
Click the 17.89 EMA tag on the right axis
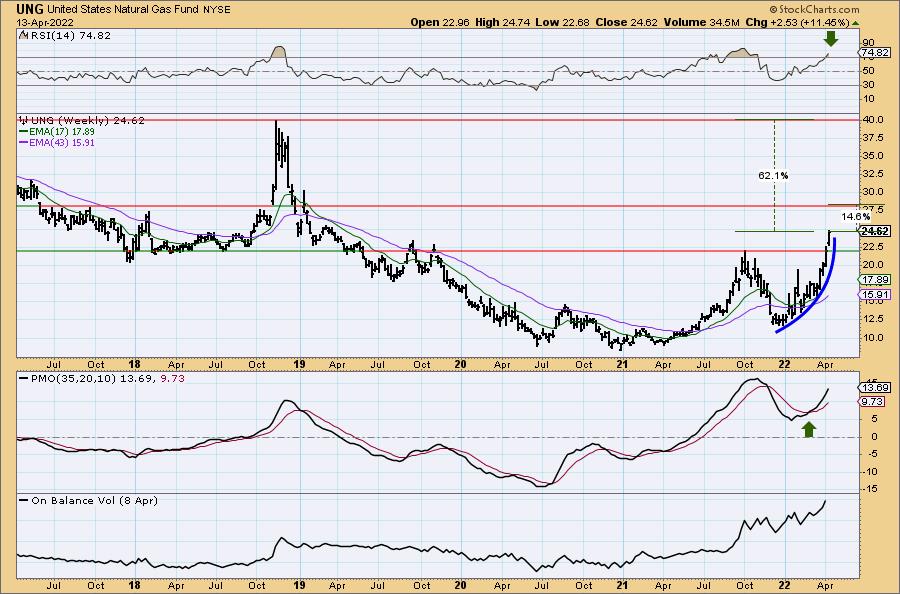[x=875, y=279]
